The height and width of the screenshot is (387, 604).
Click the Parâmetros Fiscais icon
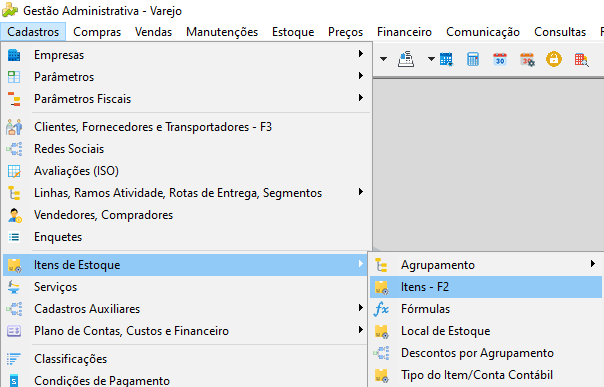(x=14, y=99)
